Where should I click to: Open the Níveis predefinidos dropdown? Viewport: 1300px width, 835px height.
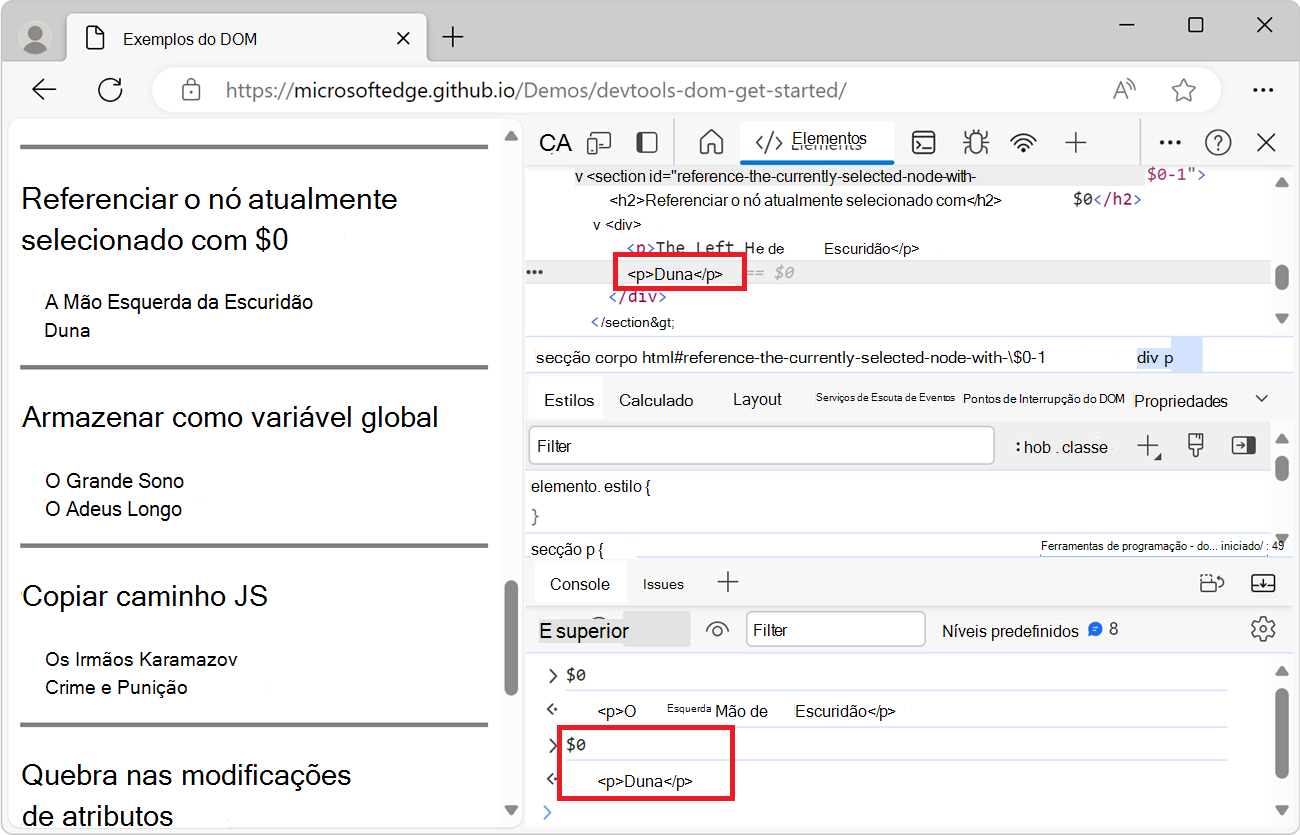tap(1010, 631)
